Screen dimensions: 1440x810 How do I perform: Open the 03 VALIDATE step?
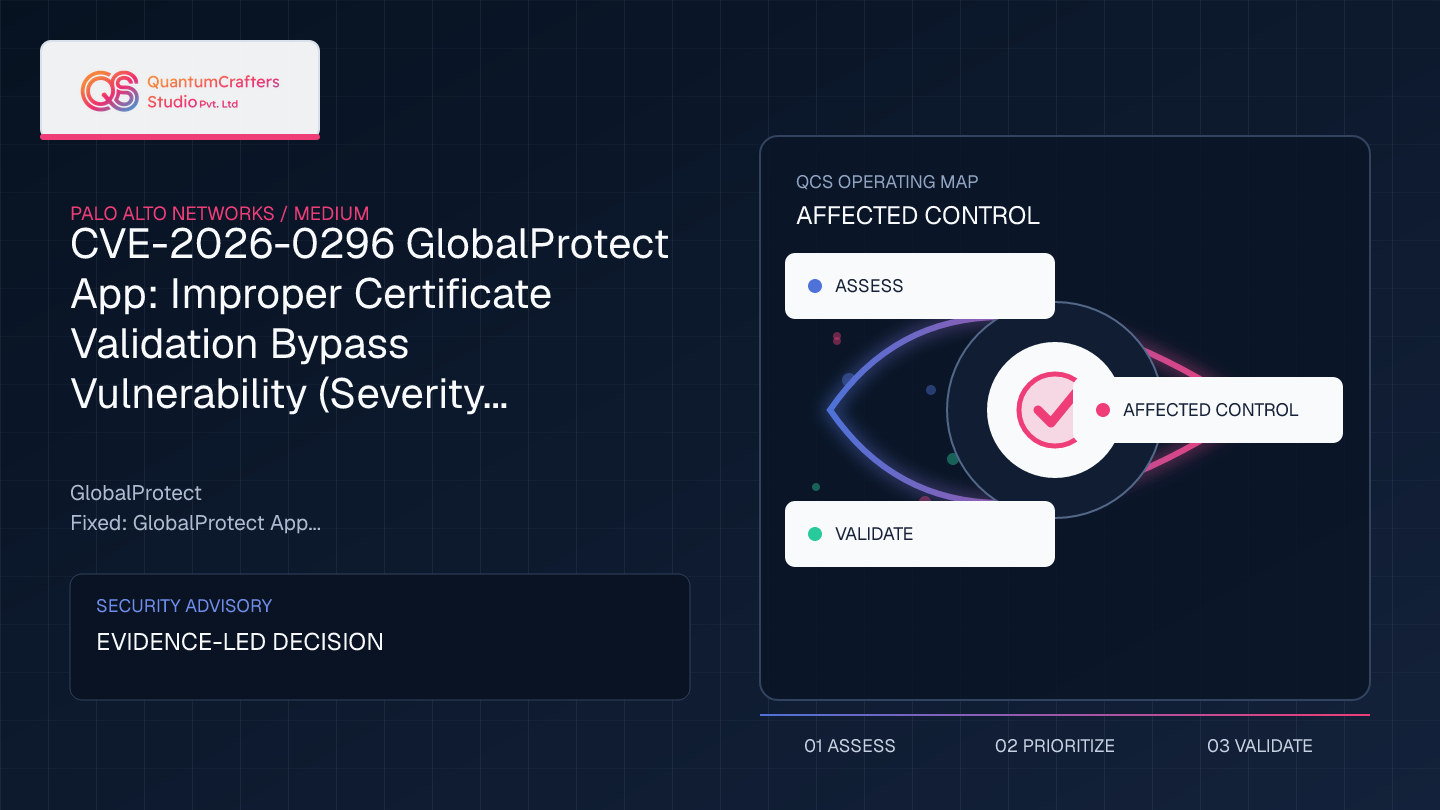[x=1260, y=746]
